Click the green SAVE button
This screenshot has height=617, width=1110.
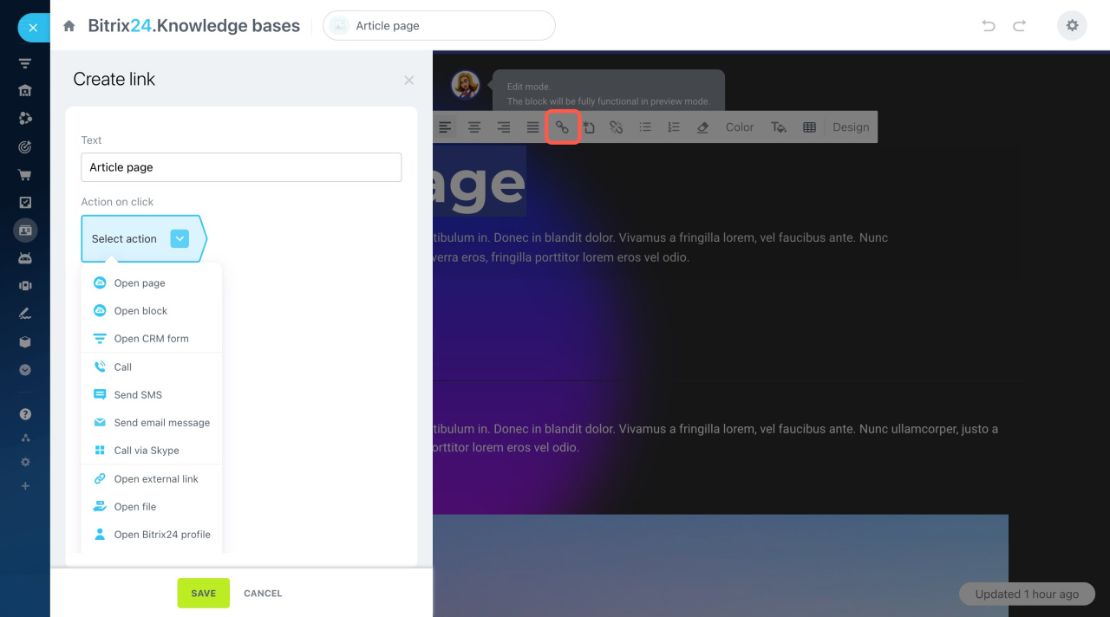pyautogui.click(x=203, y=593)
